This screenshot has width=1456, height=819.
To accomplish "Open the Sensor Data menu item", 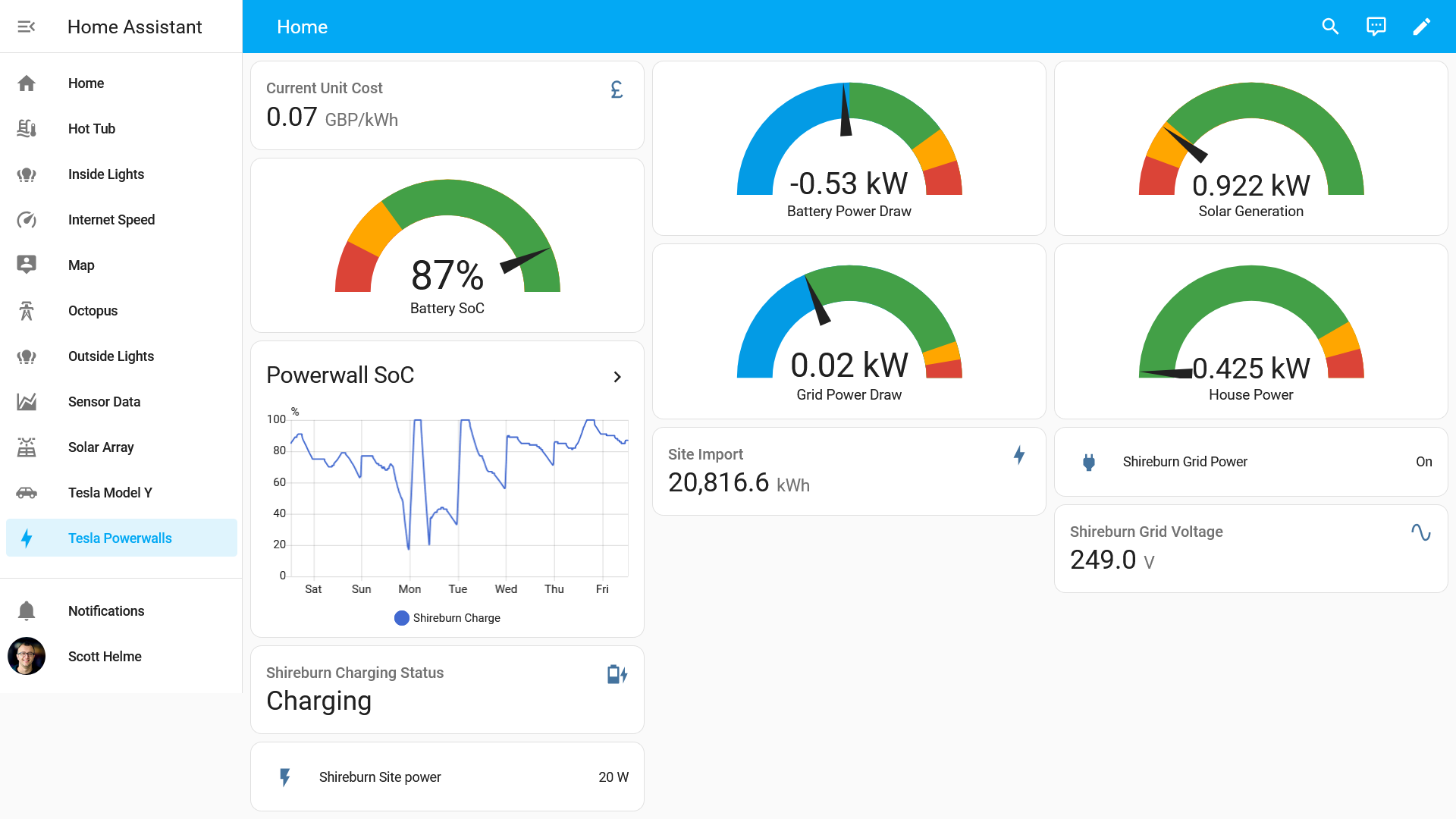I will click(104, 402).
